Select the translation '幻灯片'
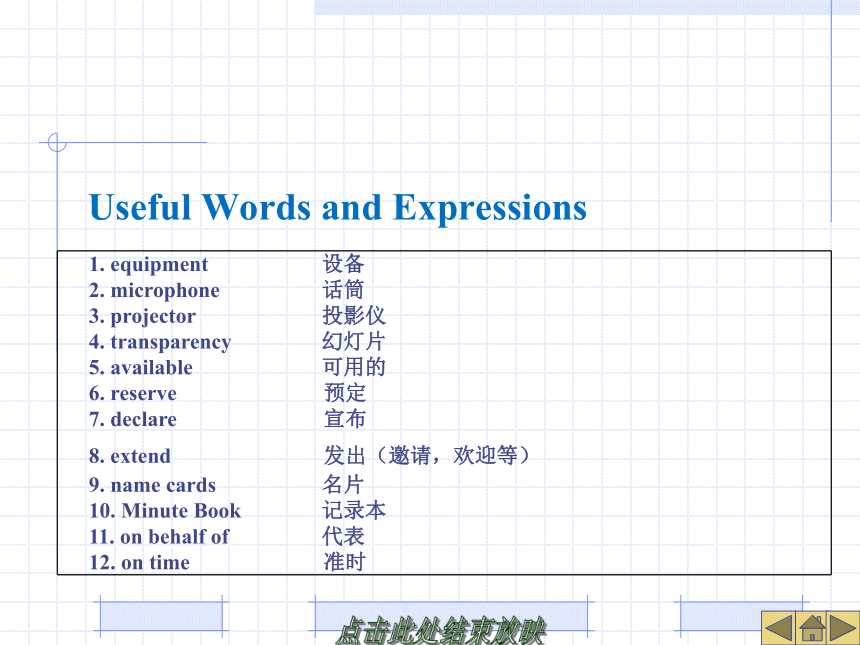The image size is (860, 645). tap(354, 341)
